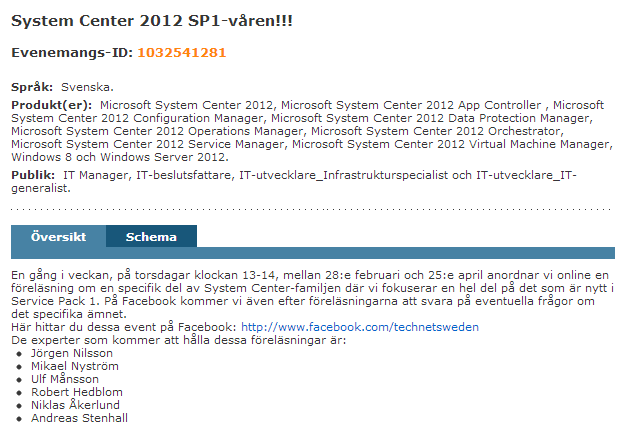Screen dimensions: 624x434
Task: Click the event ID number 1032541281
Action: point(181,52)
